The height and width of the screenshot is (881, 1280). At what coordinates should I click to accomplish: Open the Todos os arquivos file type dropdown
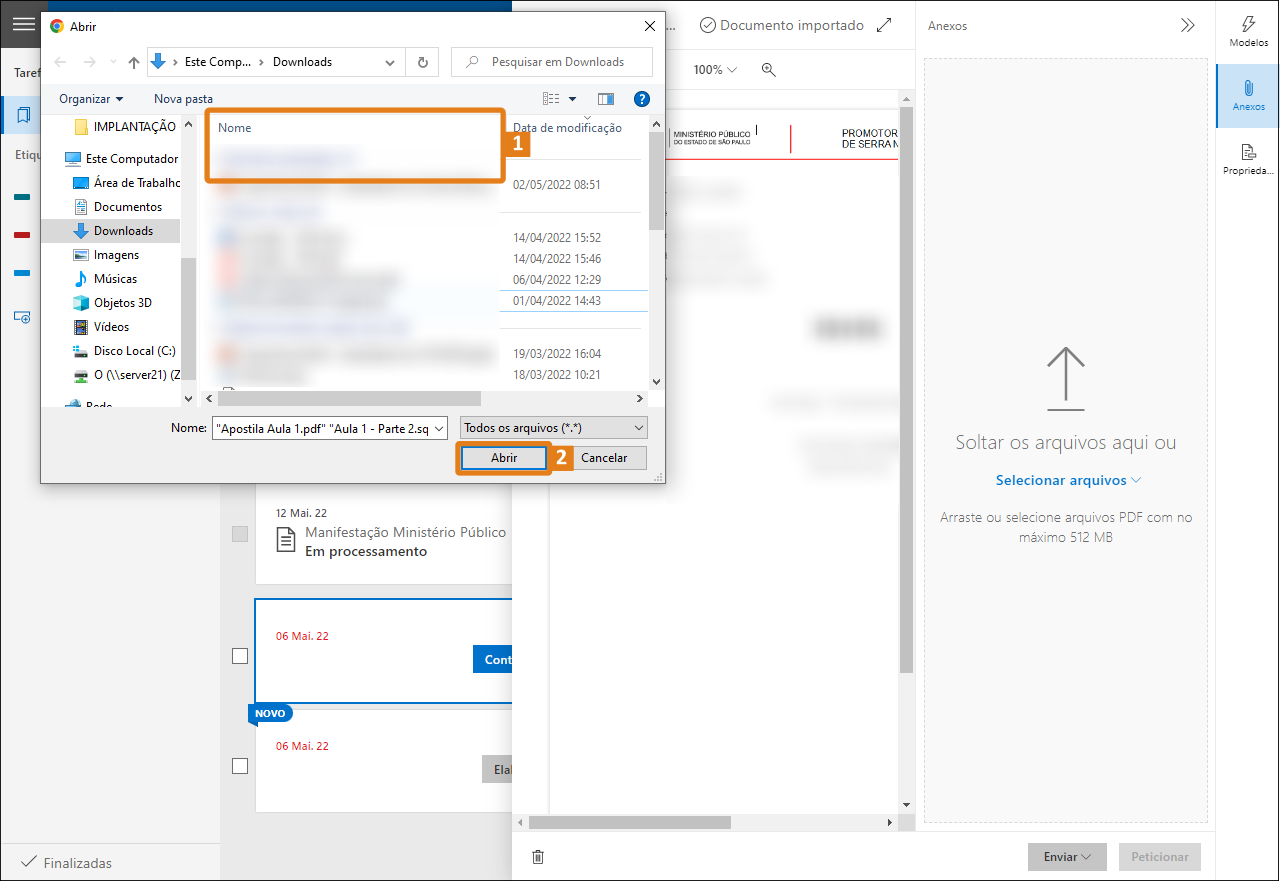coord(553,427)
